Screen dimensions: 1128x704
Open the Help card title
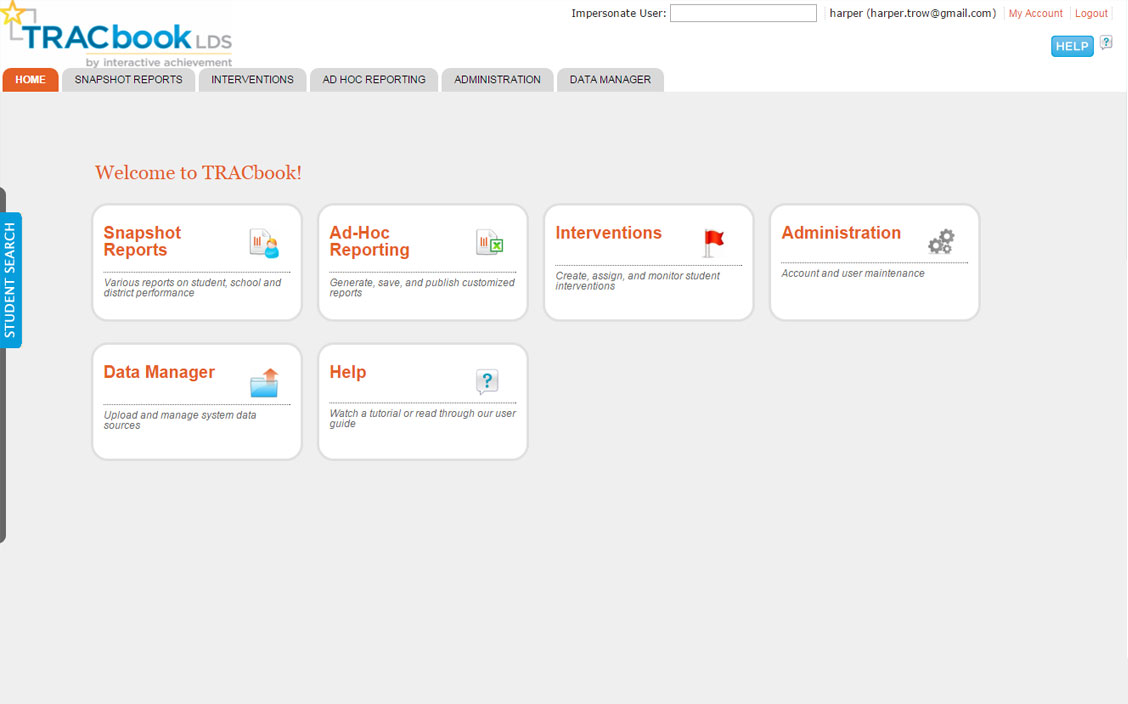point(347,372)
